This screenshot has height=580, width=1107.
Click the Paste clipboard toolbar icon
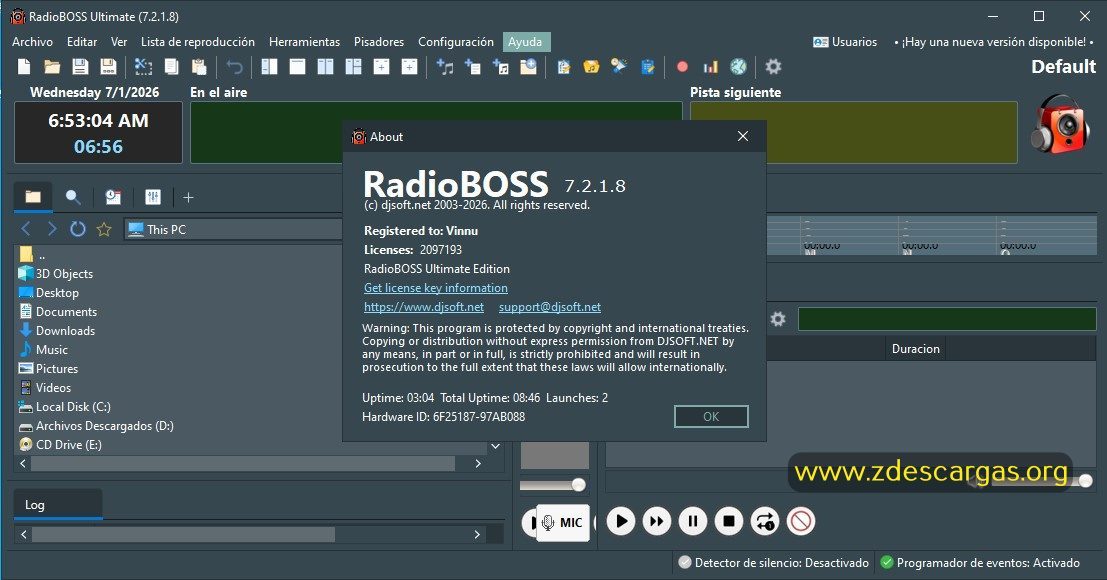[x=199, y=67]
